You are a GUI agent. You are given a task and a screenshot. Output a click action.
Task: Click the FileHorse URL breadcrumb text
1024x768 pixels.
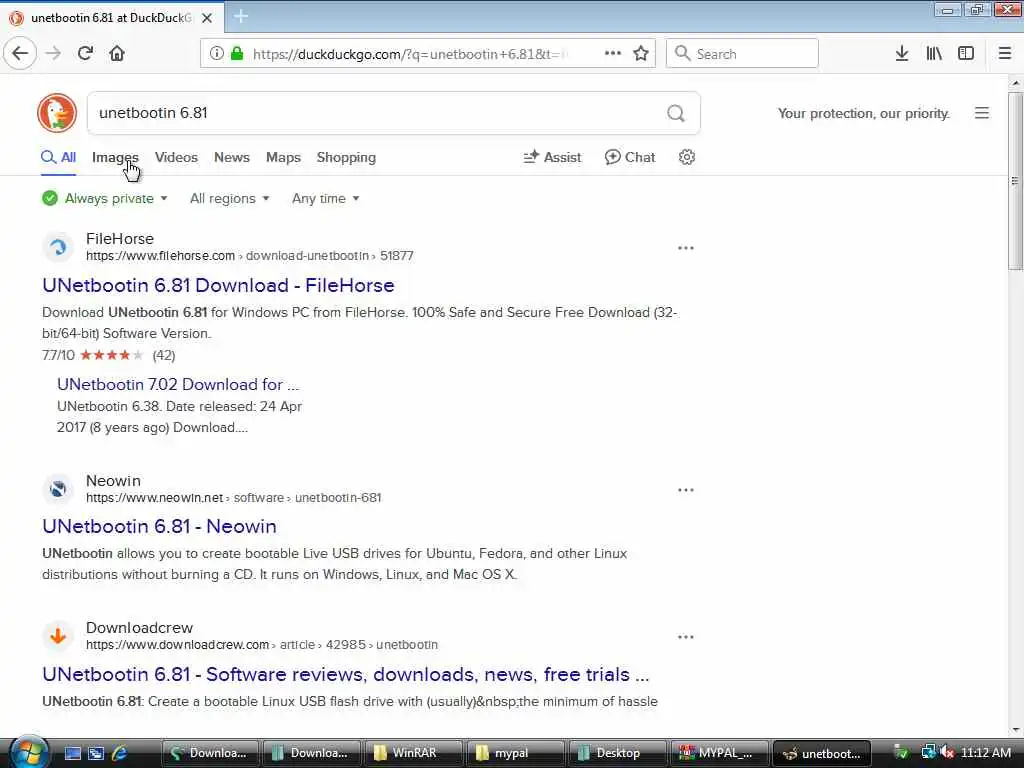click(x=249, y=256)
